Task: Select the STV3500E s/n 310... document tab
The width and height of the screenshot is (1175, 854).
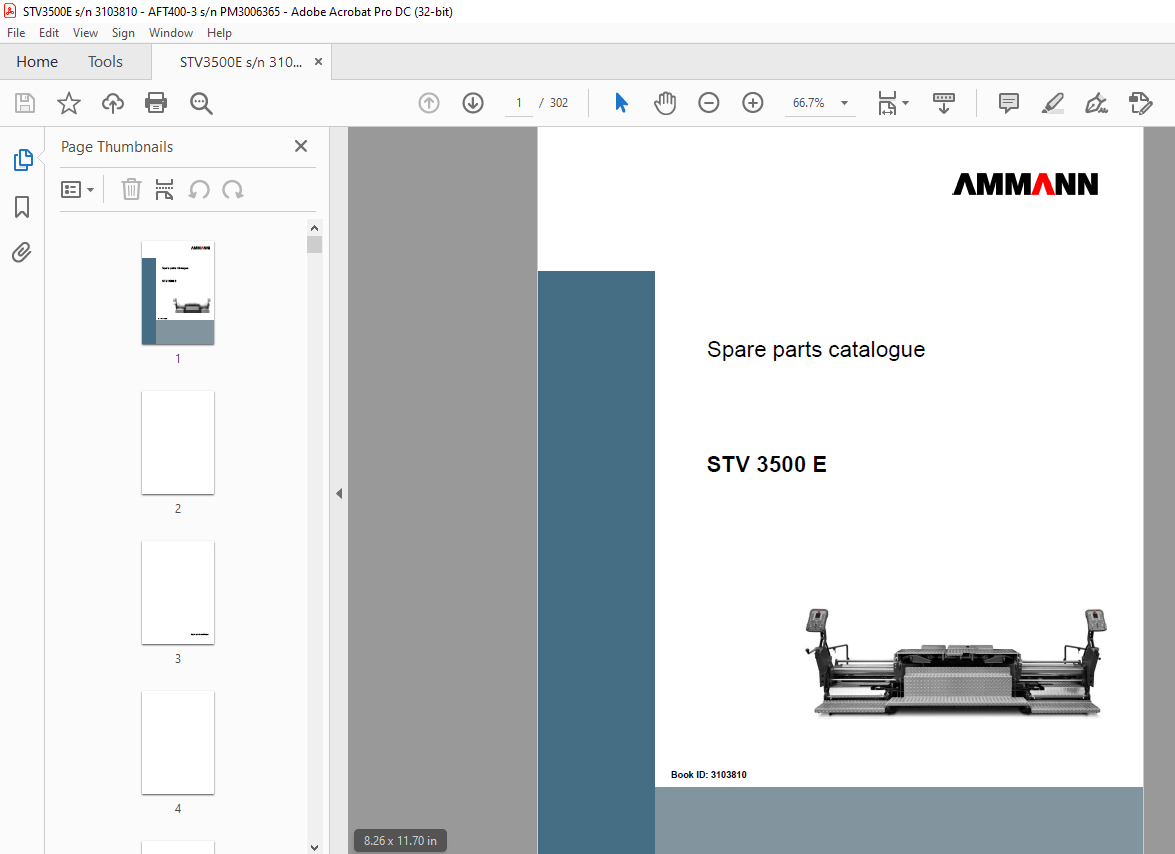Action: [x=241, y=62]
